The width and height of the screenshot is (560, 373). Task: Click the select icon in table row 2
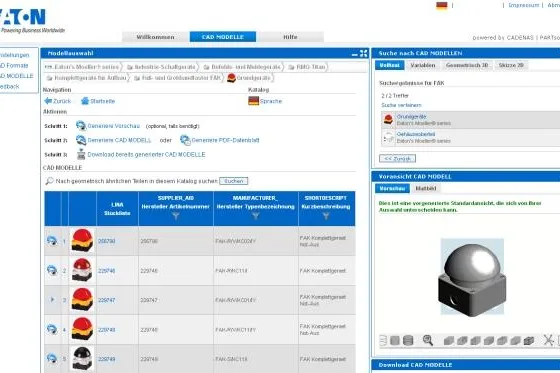click(x=52, y=270)
